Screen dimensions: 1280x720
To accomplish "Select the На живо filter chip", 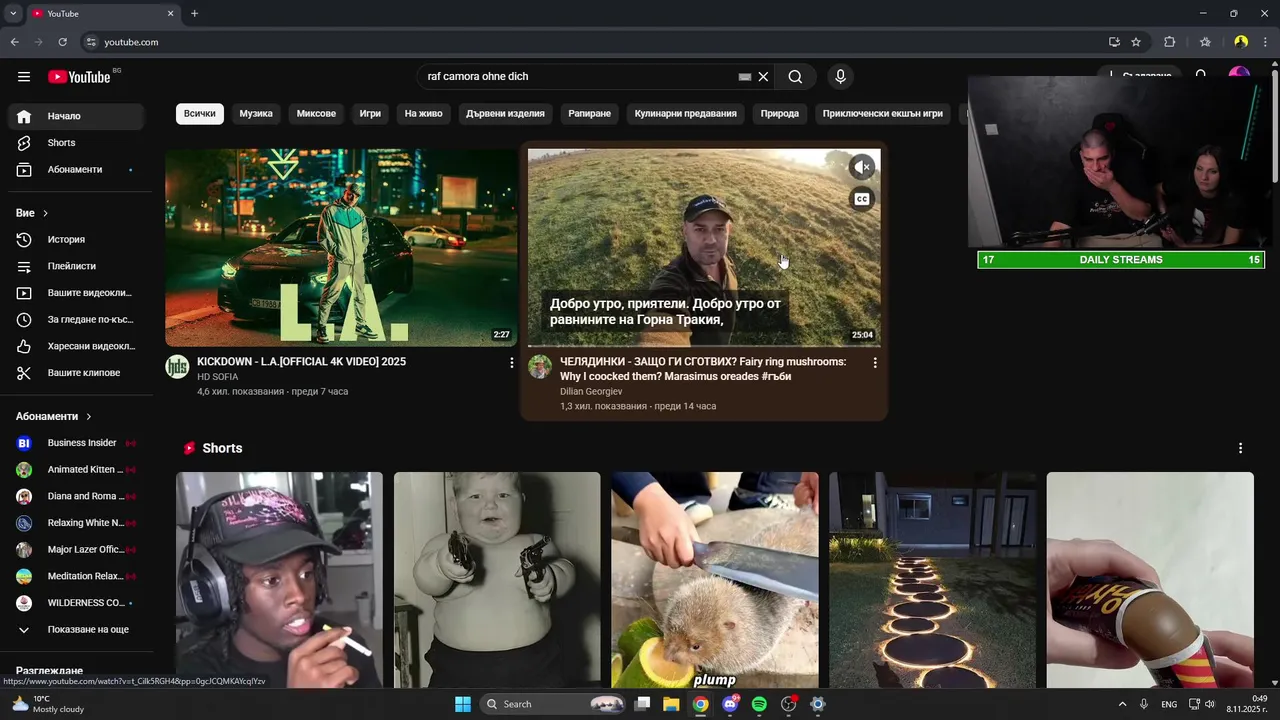I will coord(423,114).
